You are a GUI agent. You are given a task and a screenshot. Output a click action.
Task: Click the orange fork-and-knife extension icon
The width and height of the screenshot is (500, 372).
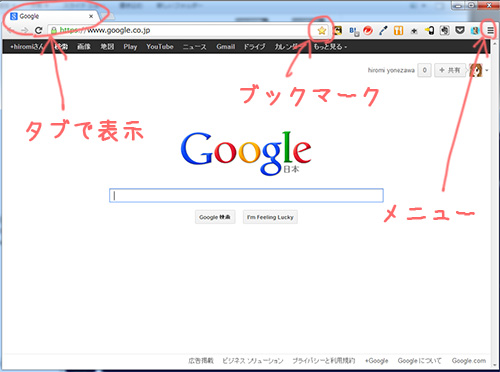[x=398, y=31]
